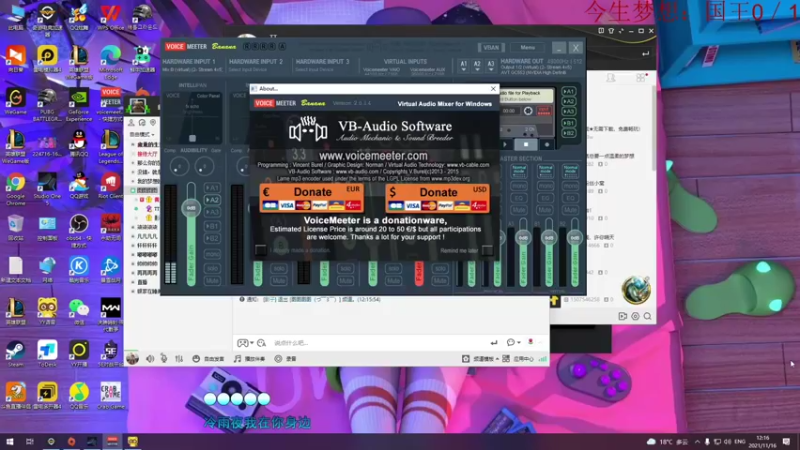Viewport: 800px width, 450px height.
Task: Open A1 hardware output device dropdown
Action: click(x=463, y=65)
